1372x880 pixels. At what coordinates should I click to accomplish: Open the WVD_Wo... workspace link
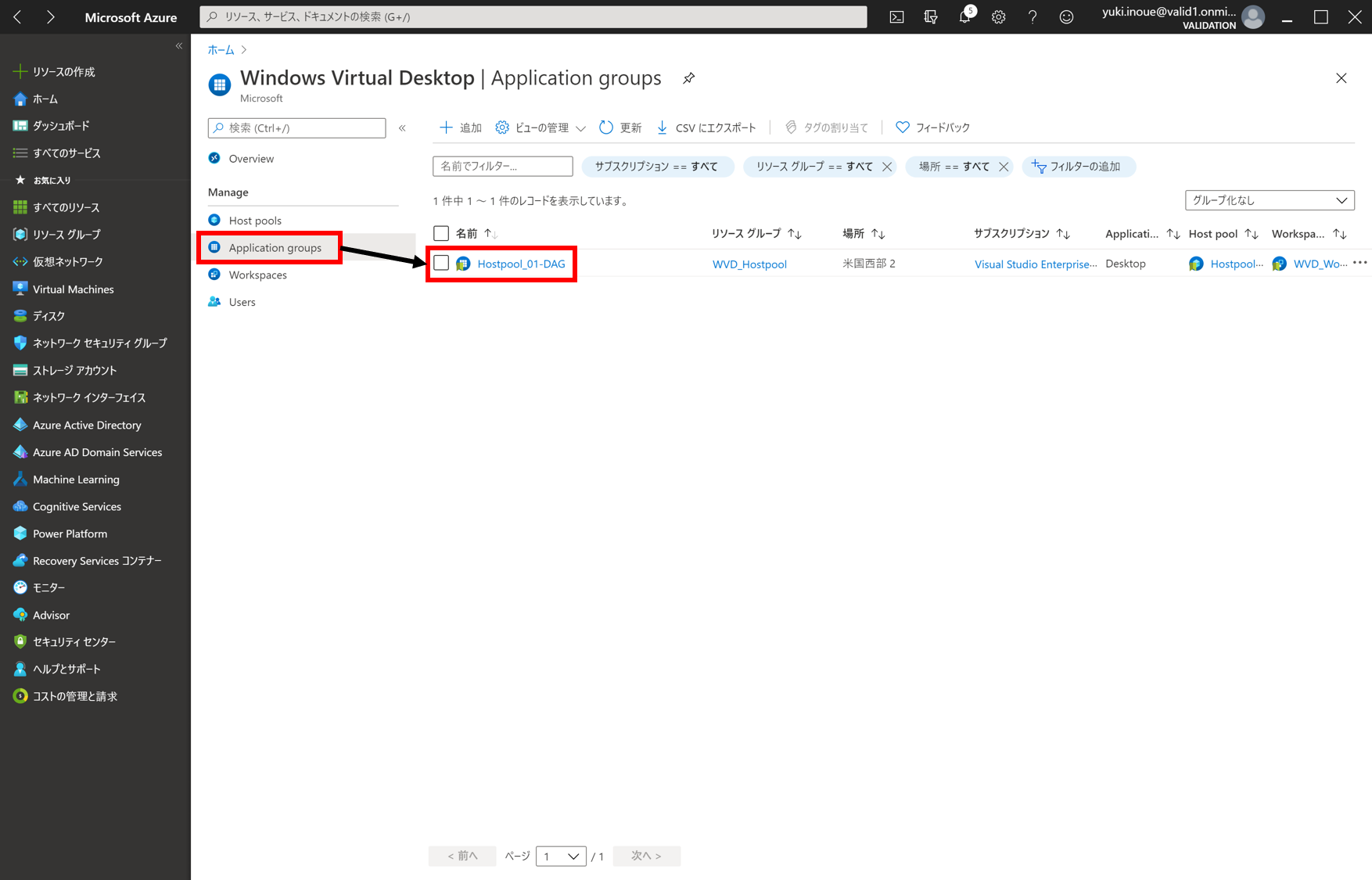click(1320, 264)
